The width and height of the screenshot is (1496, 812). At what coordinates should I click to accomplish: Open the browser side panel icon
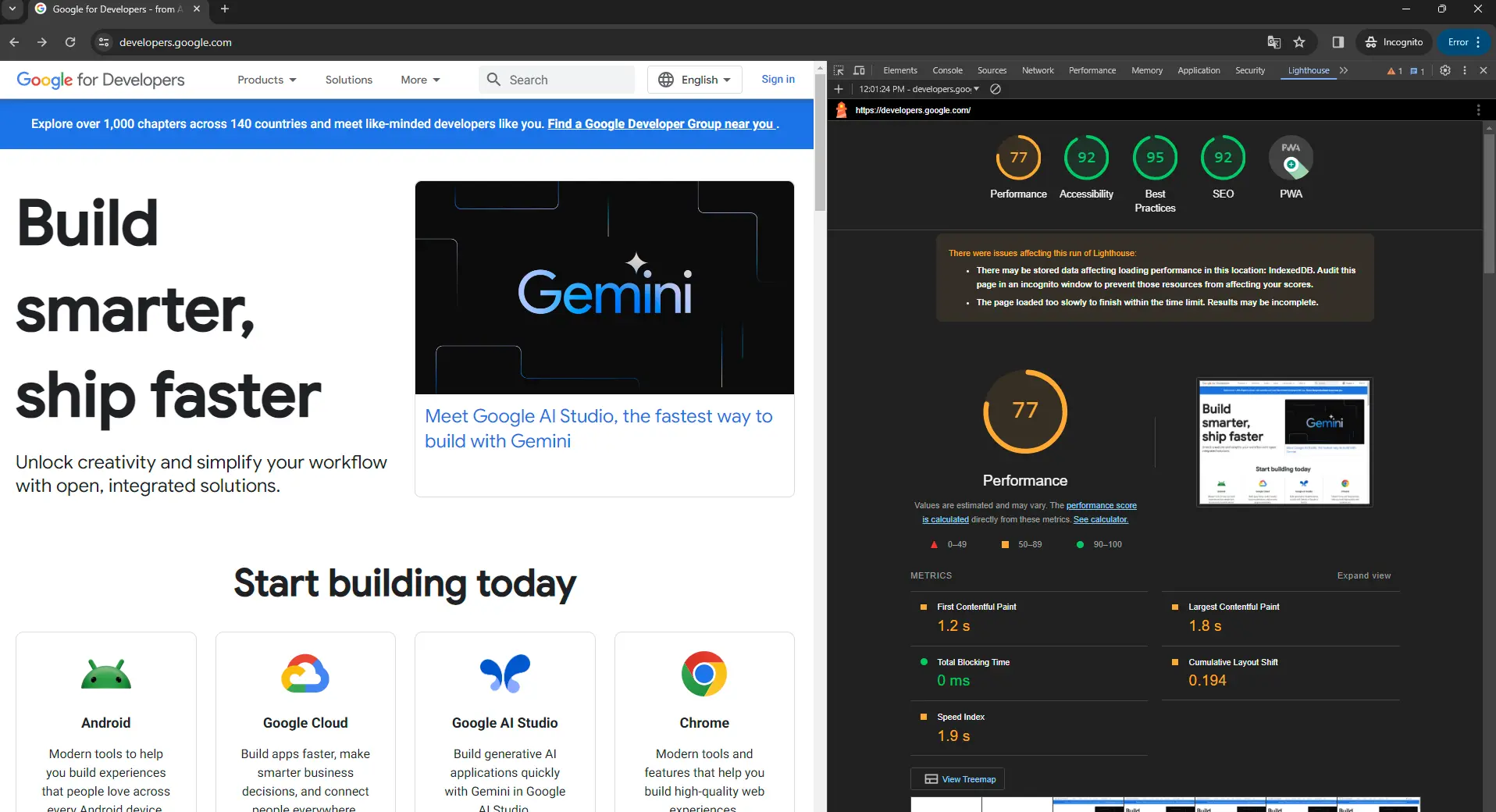1337,42
